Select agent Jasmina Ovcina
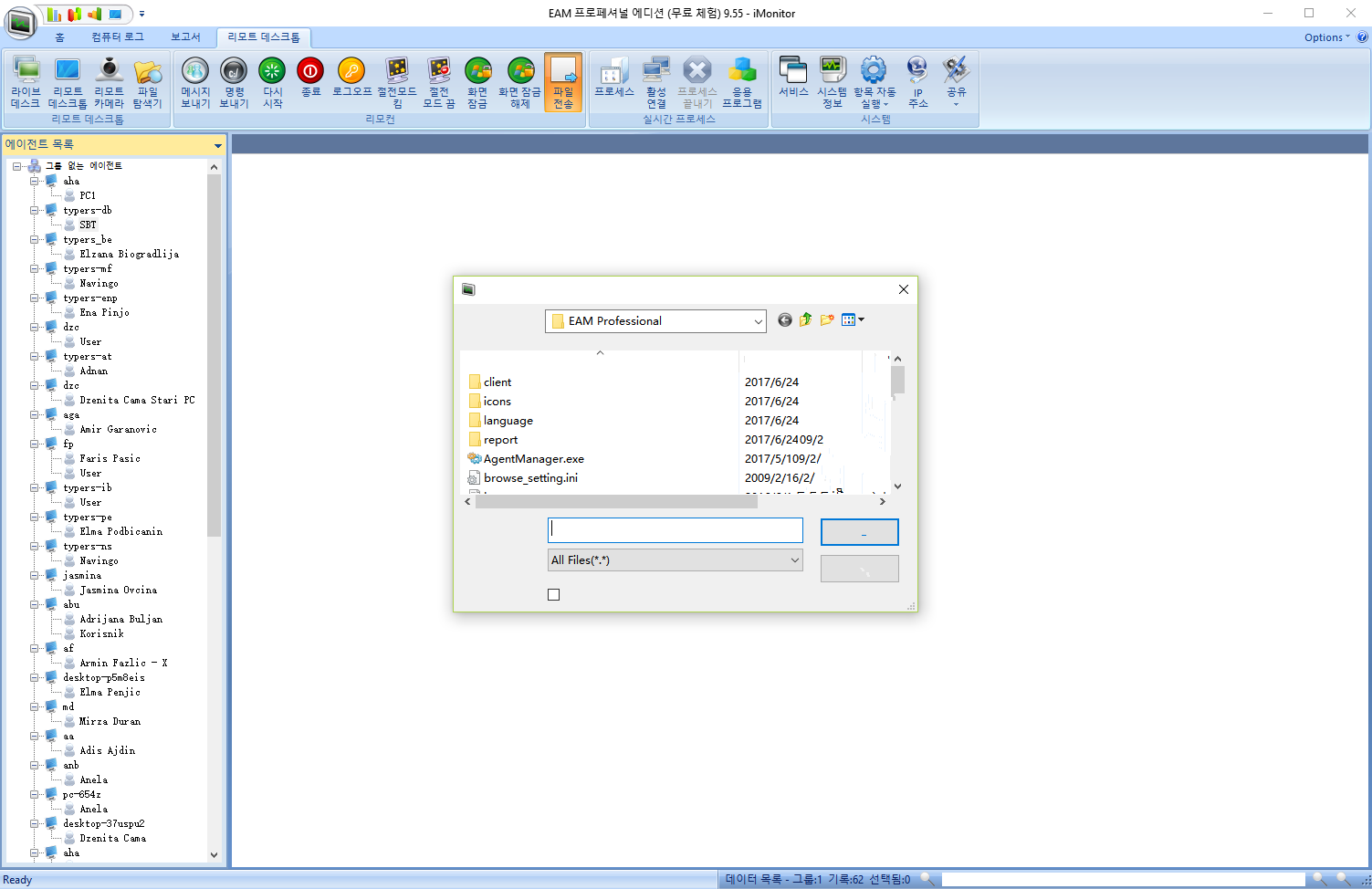The width and height of the screenshot is (1372, 889). pyautogui.click(x=118, y=590)
